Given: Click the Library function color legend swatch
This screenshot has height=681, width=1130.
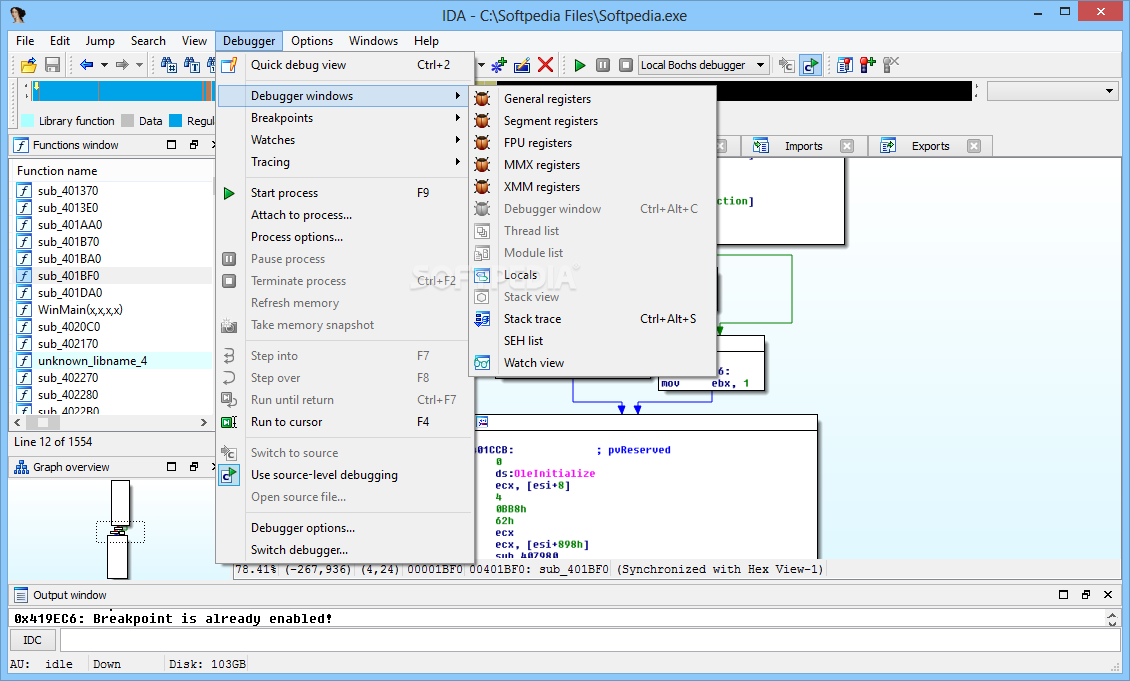Looking at the screenshot, I should [x=28, y=121].
